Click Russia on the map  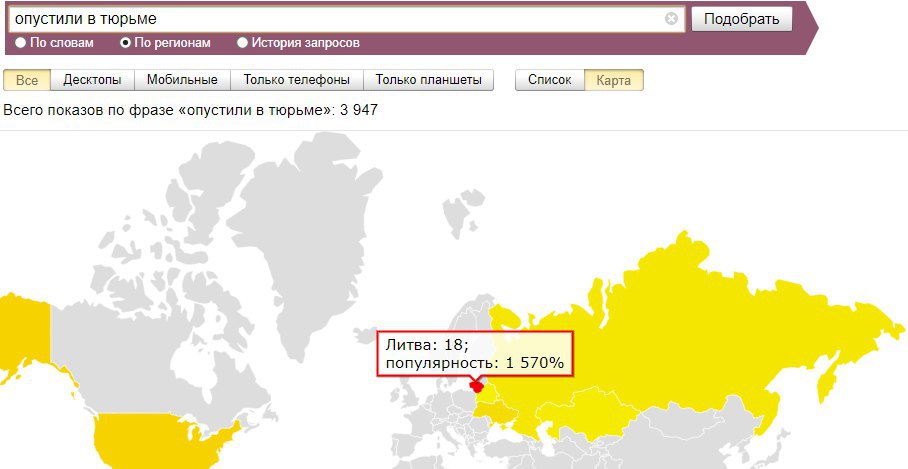(683, 336)
